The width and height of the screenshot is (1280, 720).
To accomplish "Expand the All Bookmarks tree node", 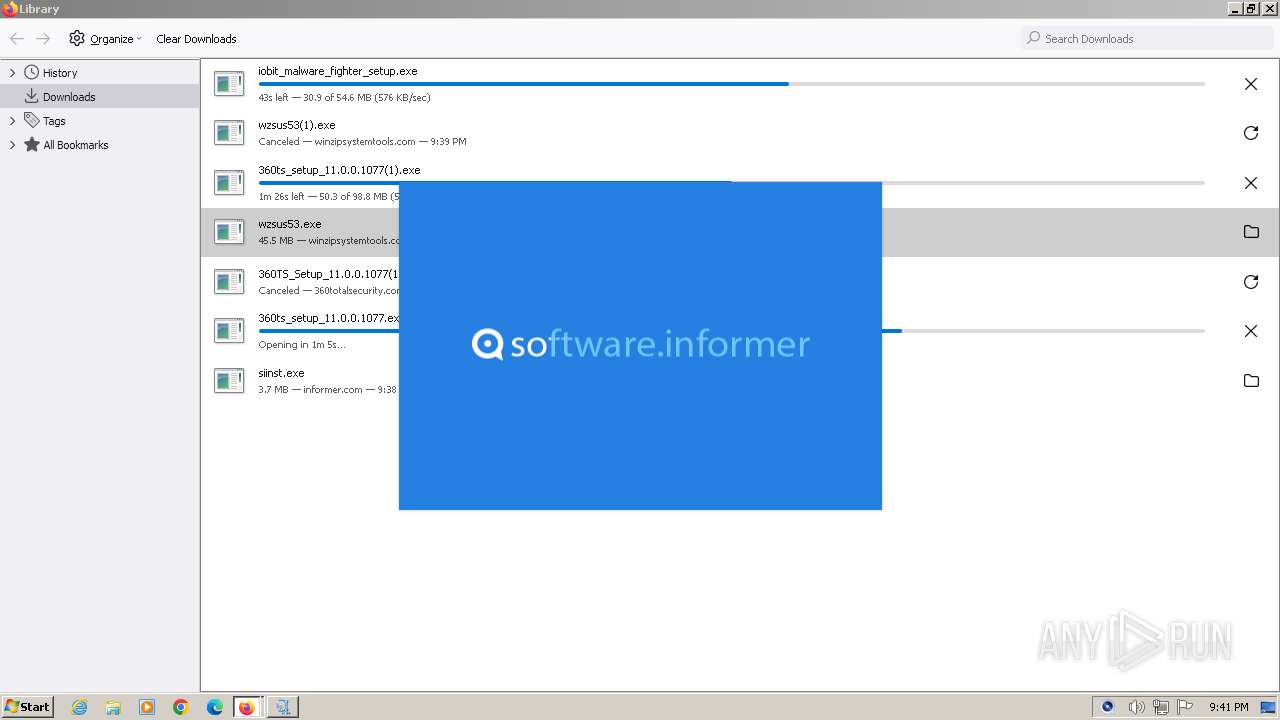I will (x=12, y=145).
